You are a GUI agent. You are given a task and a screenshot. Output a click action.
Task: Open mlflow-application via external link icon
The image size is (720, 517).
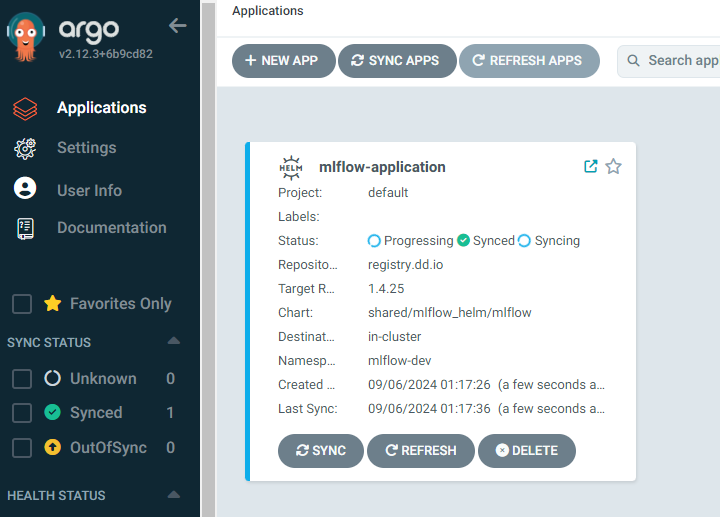(x=591, y=166)
